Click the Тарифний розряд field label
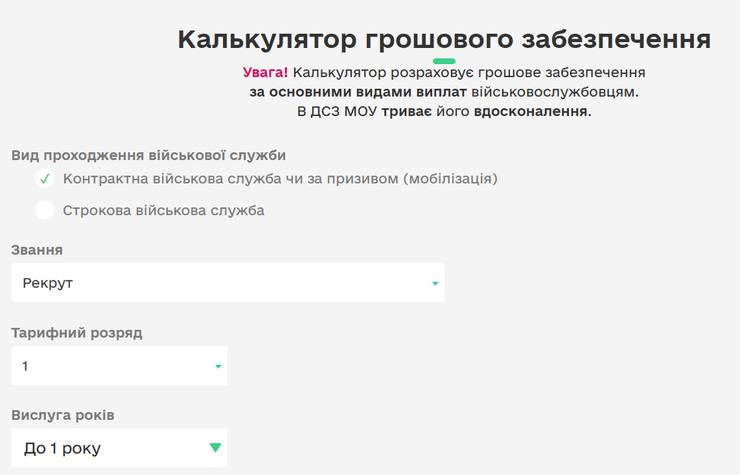740x475 pixels. pyautogui.click(x=77, y=333)
